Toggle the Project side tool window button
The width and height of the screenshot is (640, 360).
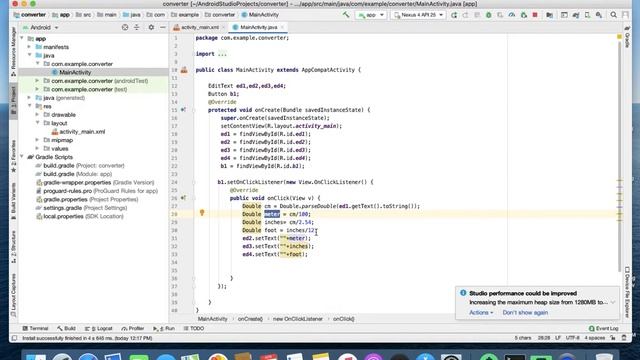coord(13,100)
